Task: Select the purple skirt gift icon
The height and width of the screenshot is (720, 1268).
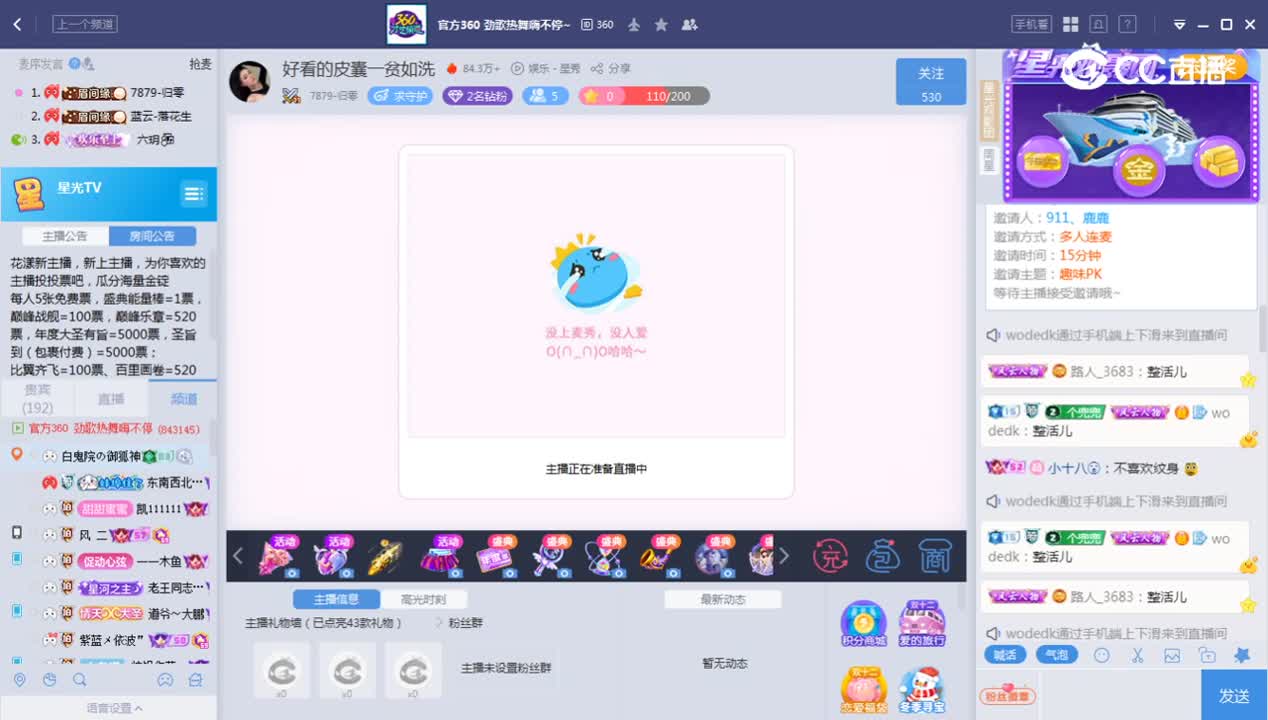Action: 439,557
